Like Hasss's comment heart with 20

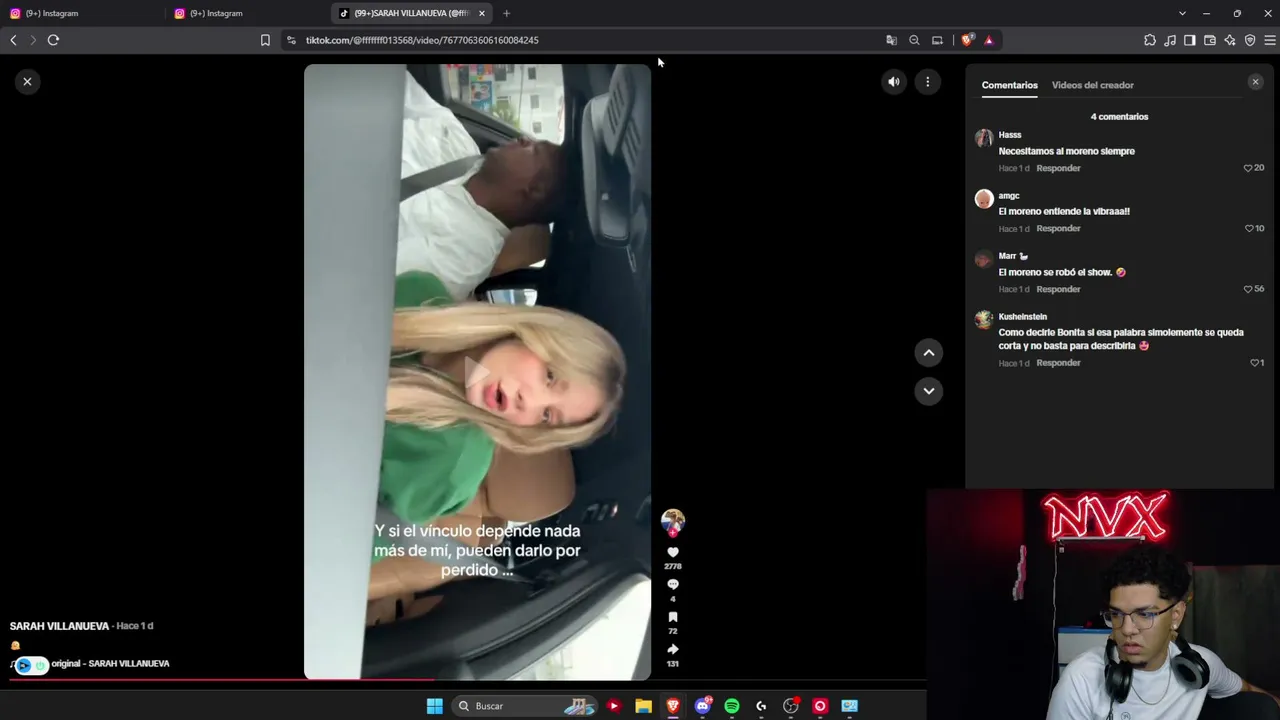(x=1248, y=168)
